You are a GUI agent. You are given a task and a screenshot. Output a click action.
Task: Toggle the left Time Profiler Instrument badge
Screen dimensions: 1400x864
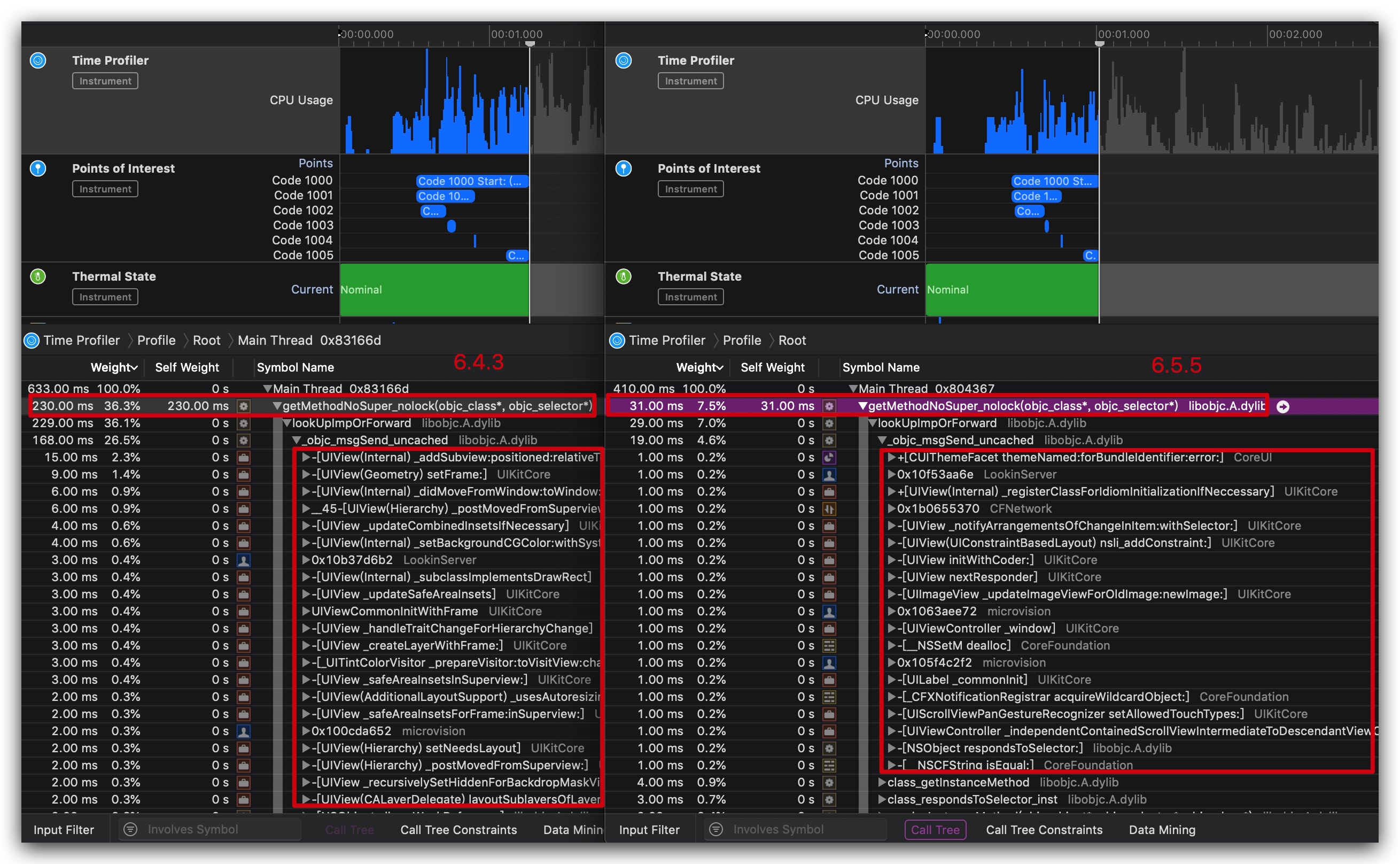pos(105,81)
